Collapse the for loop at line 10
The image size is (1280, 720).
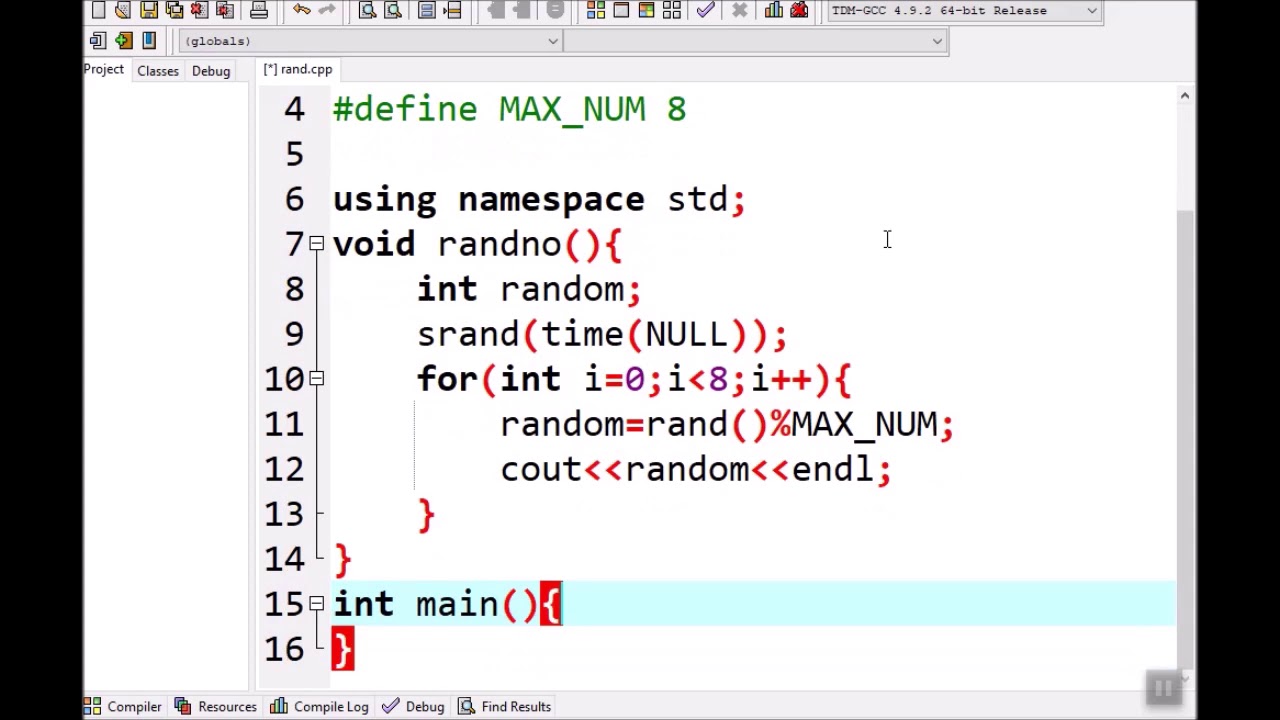point(316,379)
